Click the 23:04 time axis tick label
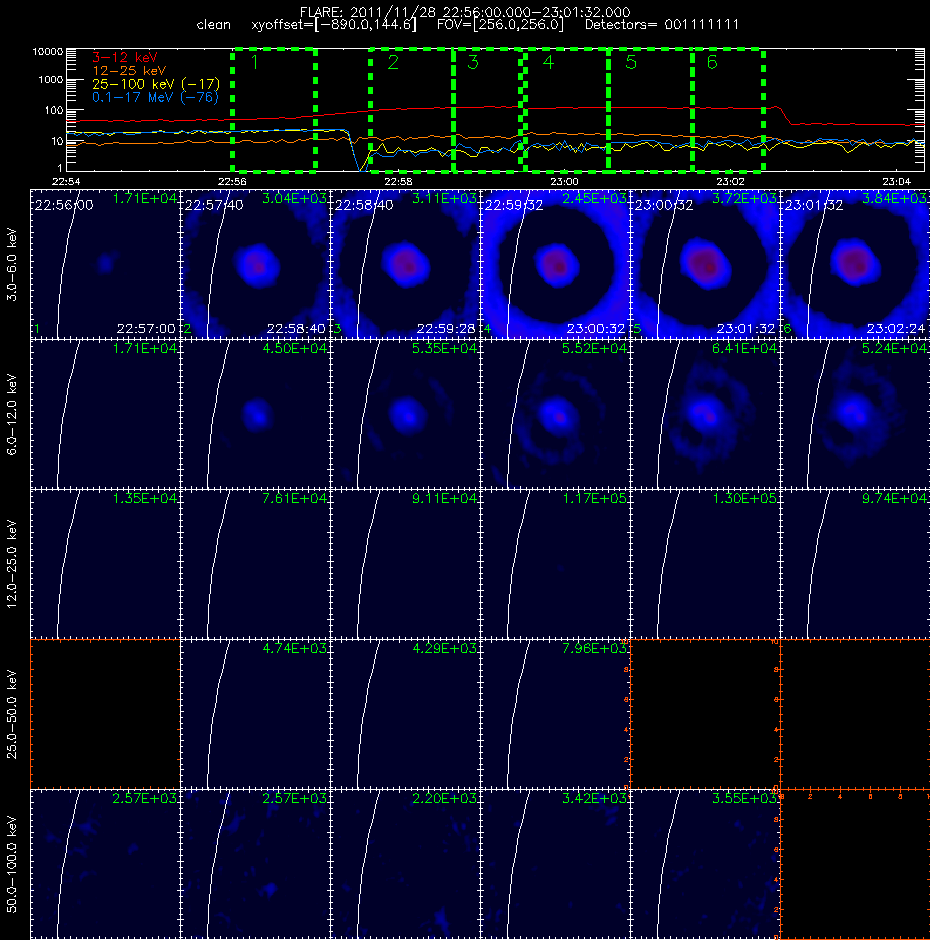 (x=896, y=181)
